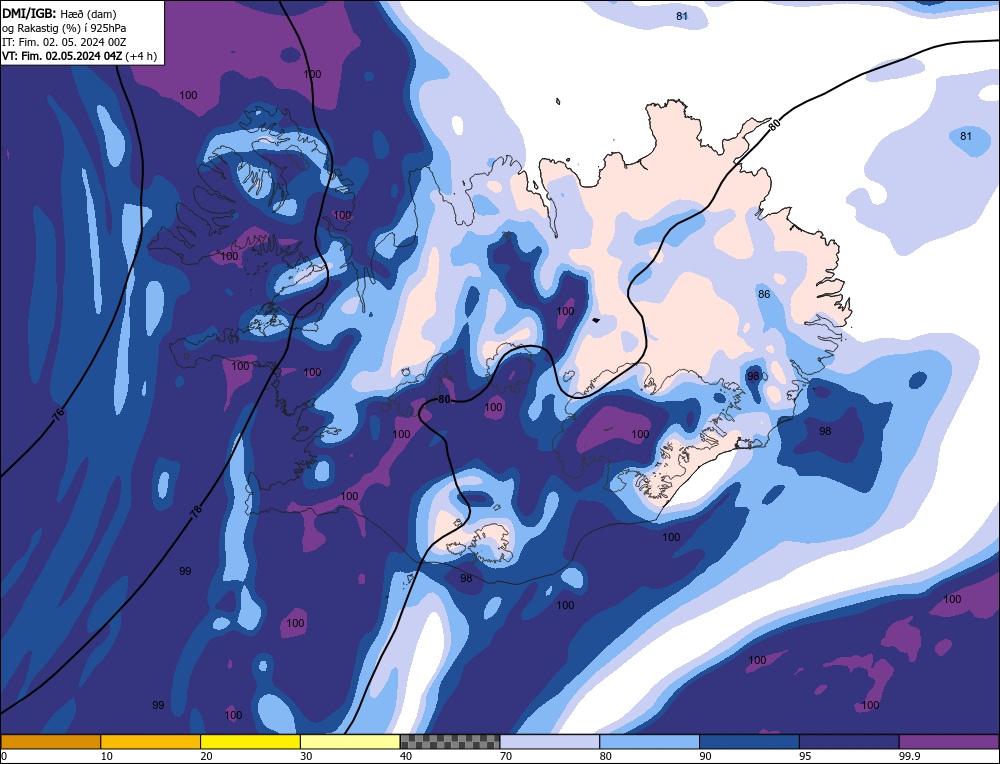Select the purple 99.9+ legend swatch

[x=949, y=742]
